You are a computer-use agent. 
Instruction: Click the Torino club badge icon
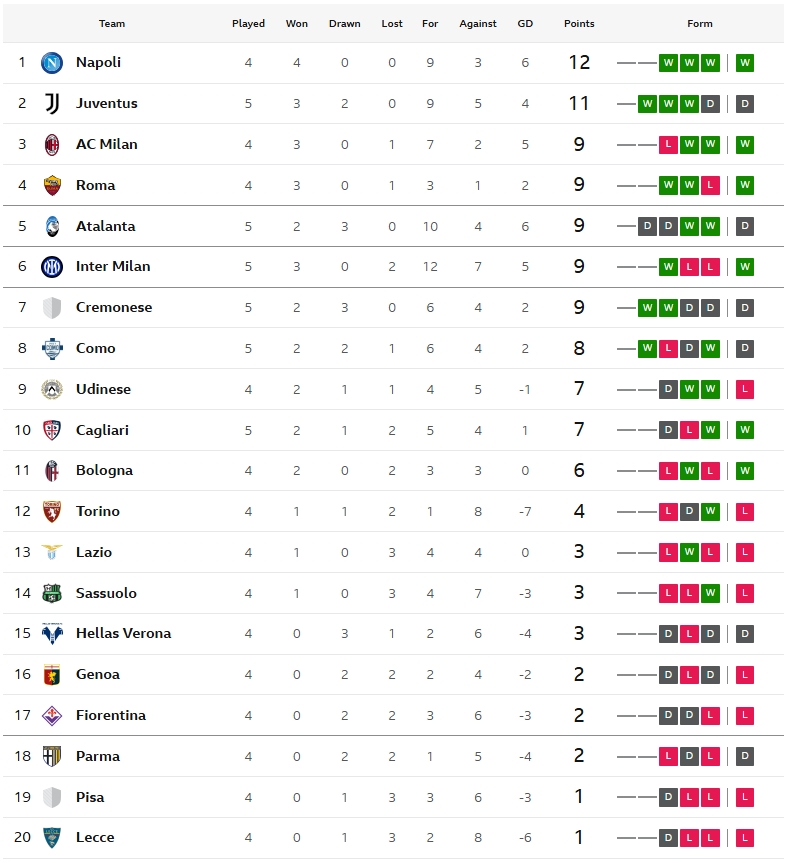click(x=52, y=512)
